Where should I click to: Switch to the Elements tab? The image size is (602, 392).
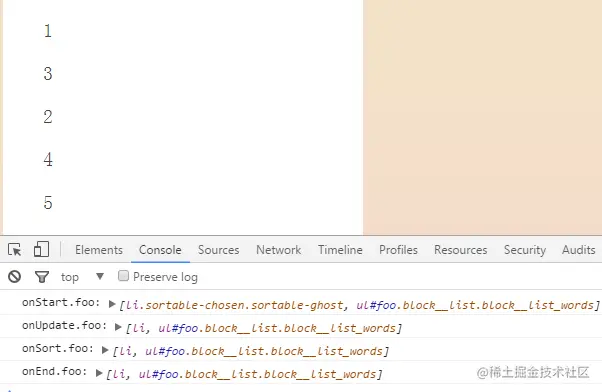99,250
